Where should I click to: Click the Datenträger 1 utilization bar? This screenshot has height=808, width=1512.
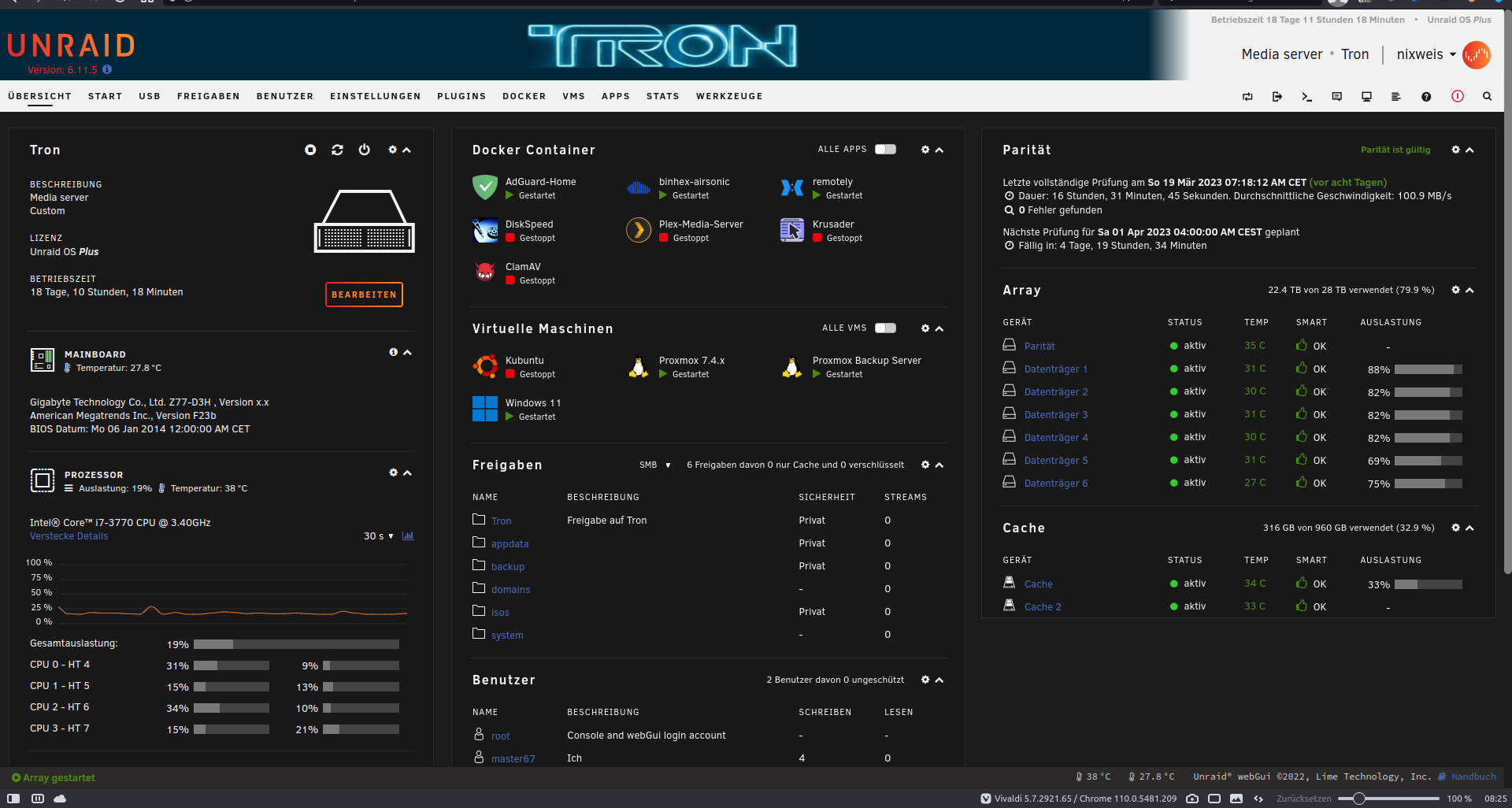[1428, 369]
